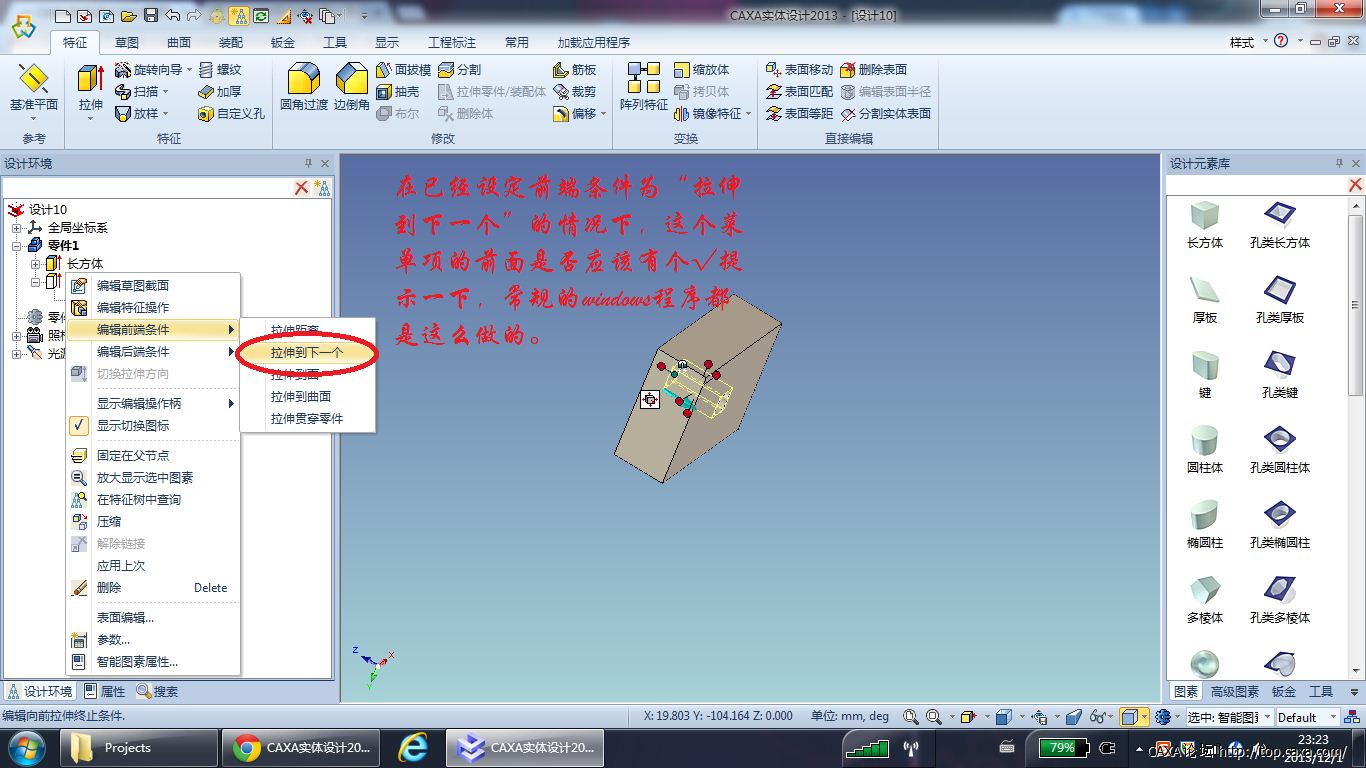The height and width of the screenshot is (768, 1366).
Task: Click 编辑草图截面 in context menu
Action: [153, 285]
